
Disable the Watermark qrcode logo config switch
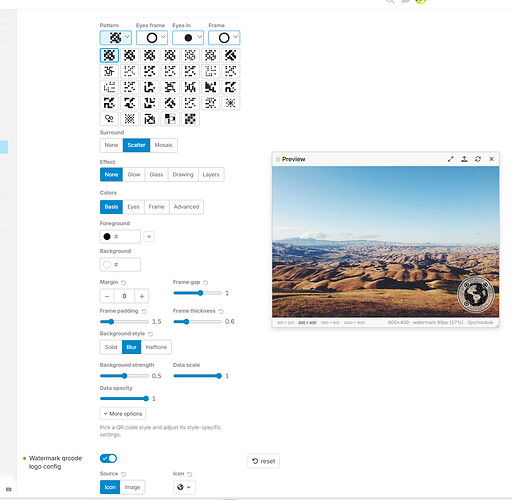tap(108, 458)
